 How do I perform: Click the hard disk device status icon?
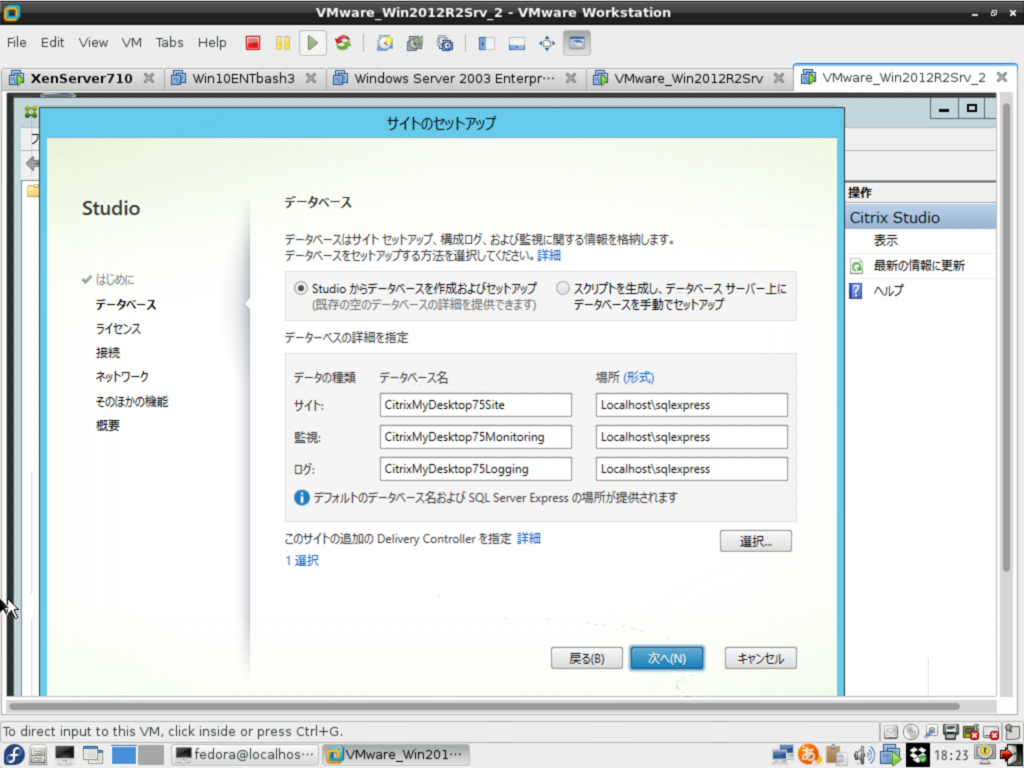[x=891, y=732]
